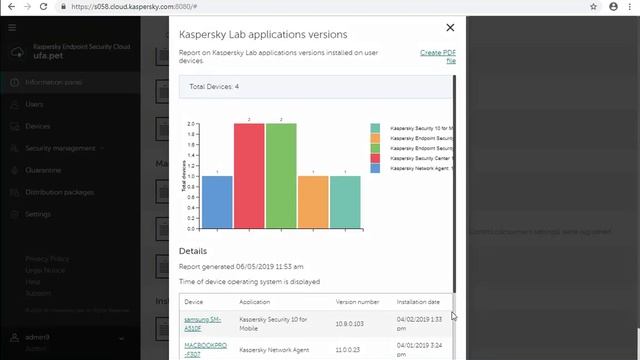
Task: Bookmark this page with the star icon
Action: [x=593, y=7]
